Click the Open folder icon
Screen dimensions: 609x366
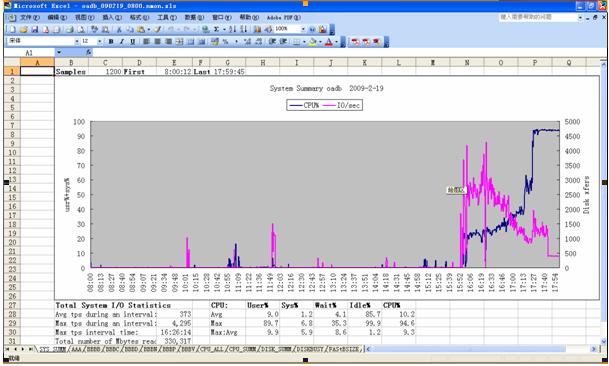point(24,30)
